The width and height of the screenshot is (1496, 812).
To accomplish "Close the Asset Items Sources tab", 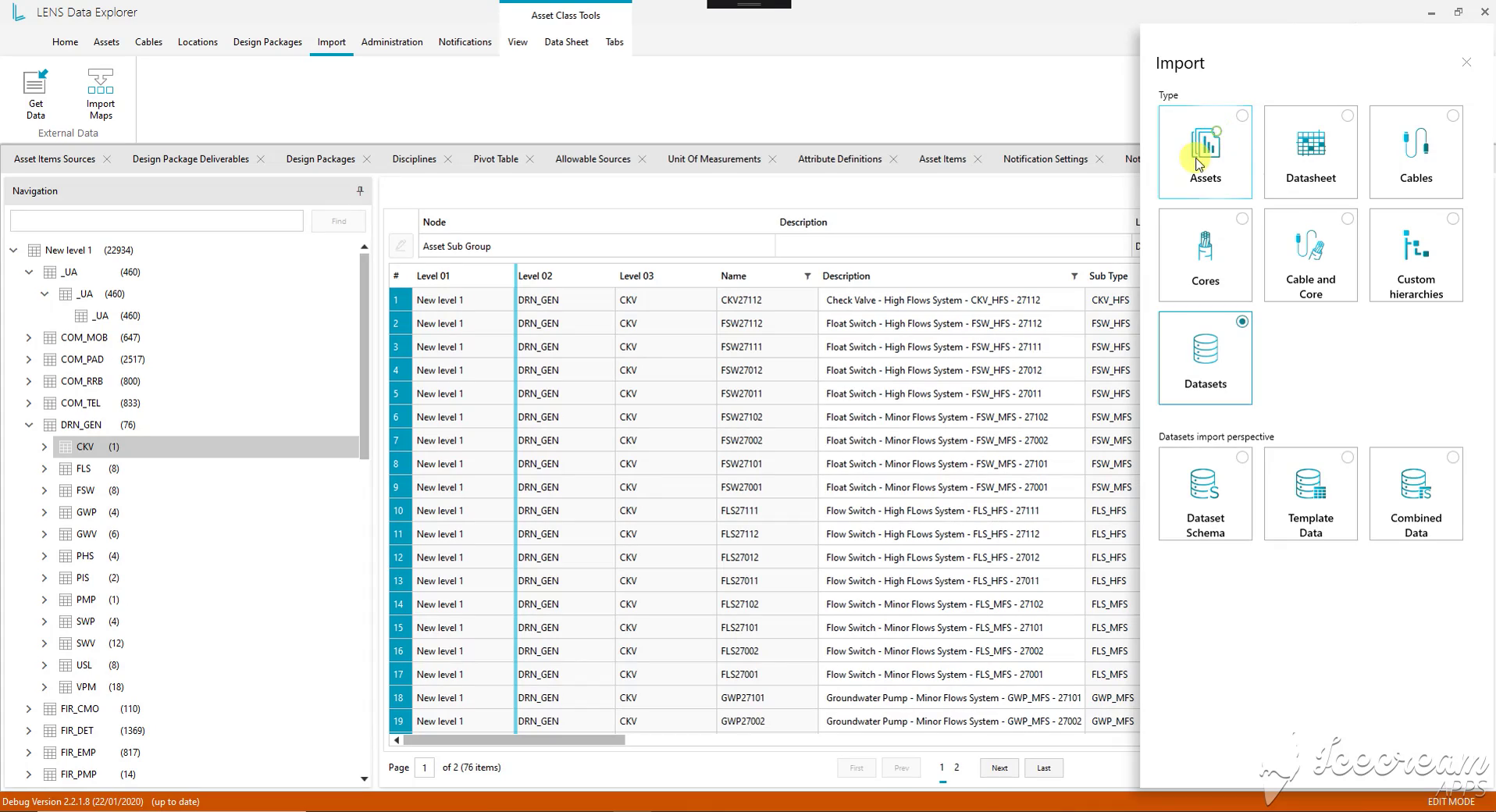I will click(x=107, y=159).
